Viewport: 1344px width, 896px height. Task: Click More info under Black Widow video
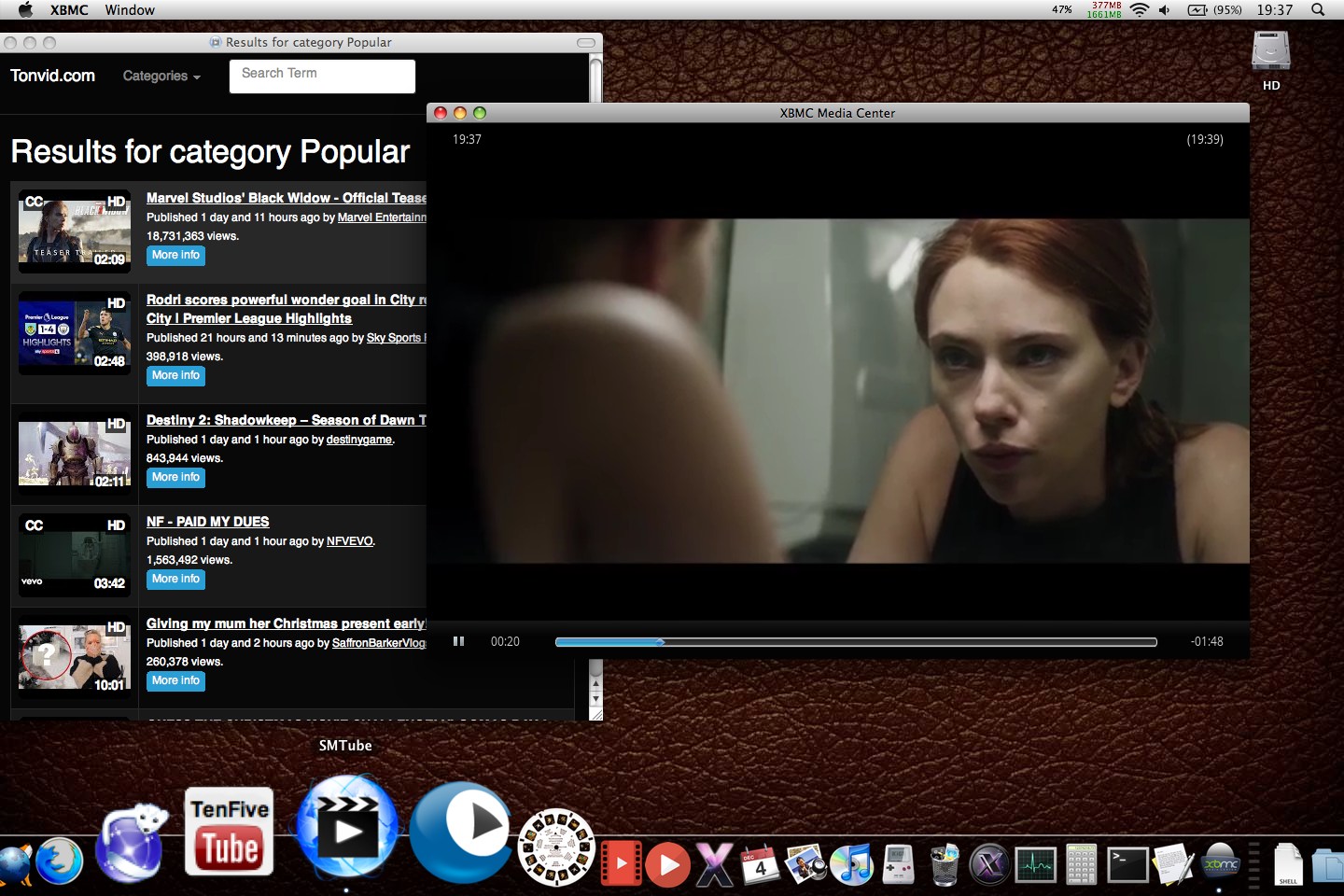coord(175,255)
